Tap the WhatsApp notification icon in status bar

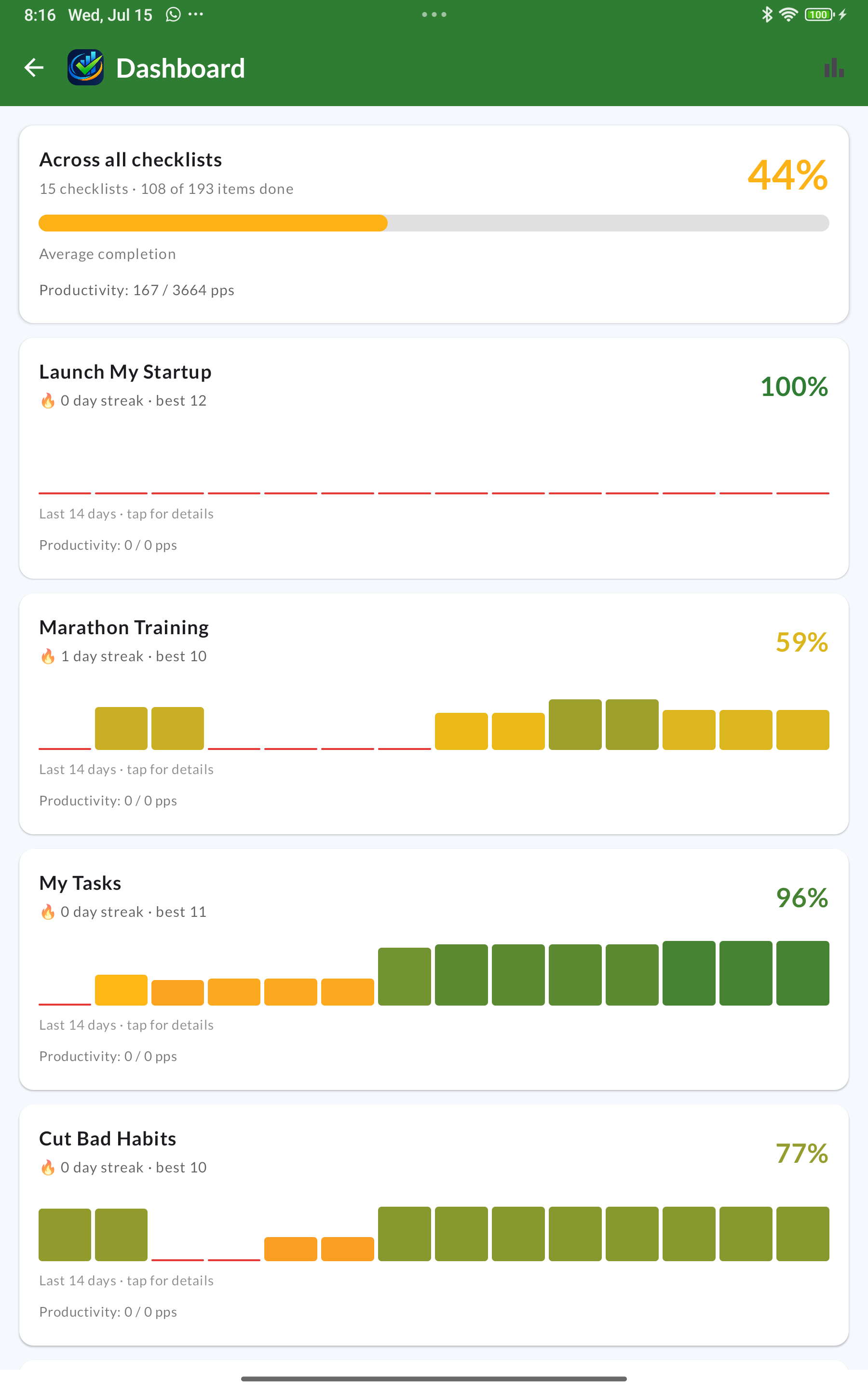[x=173, y=14]
